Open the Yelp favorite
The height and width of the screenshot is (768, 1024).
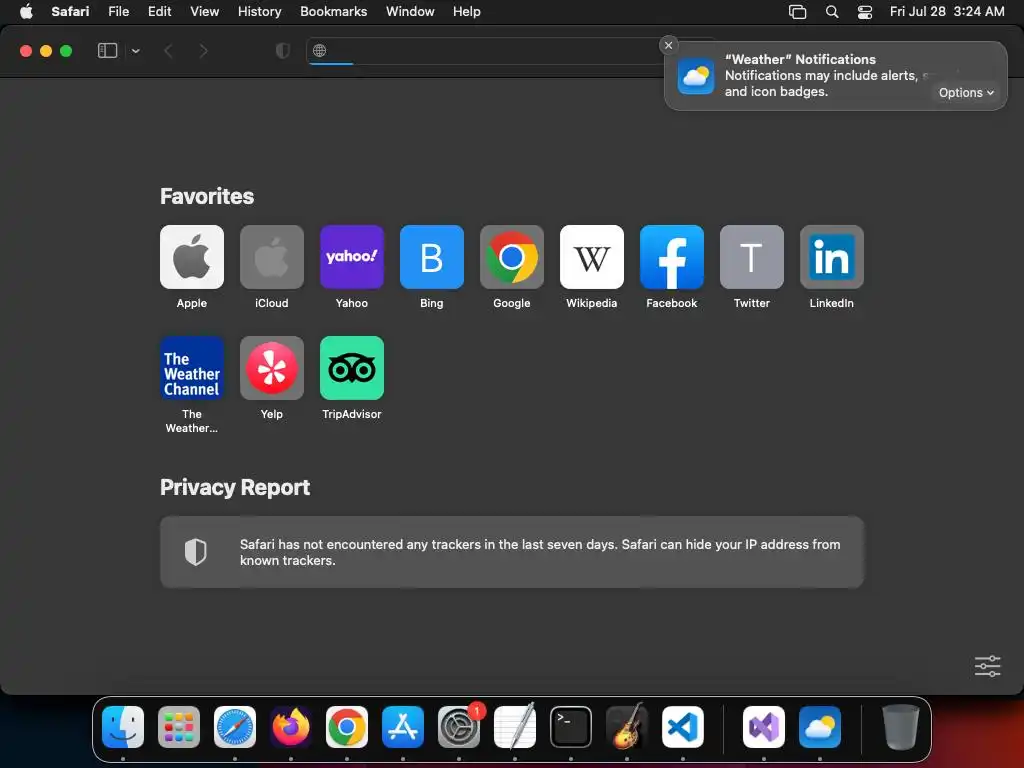[272, 368]
